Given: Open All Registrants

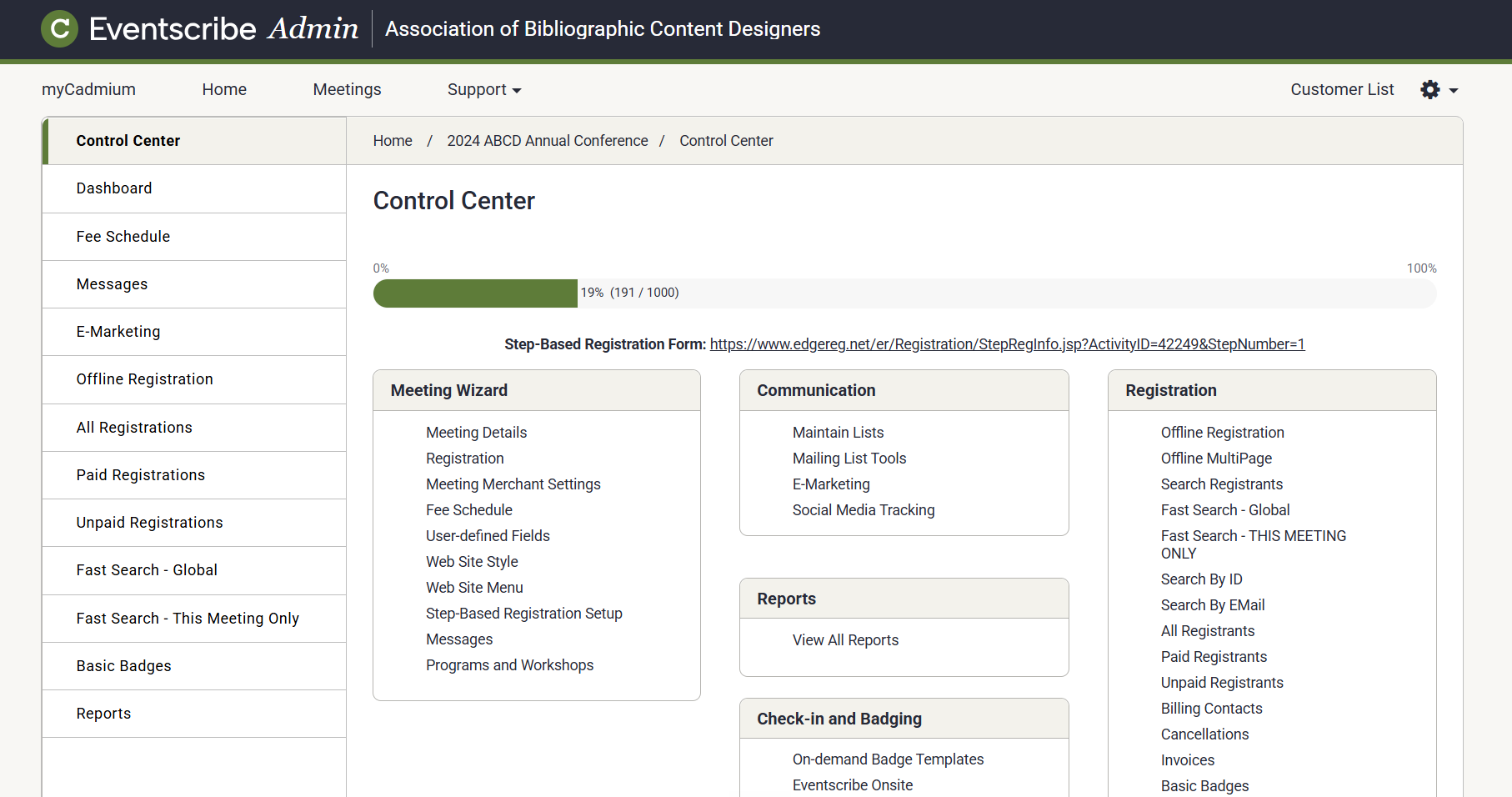Looking at the screenshot, I should (x=1208, y=631).
